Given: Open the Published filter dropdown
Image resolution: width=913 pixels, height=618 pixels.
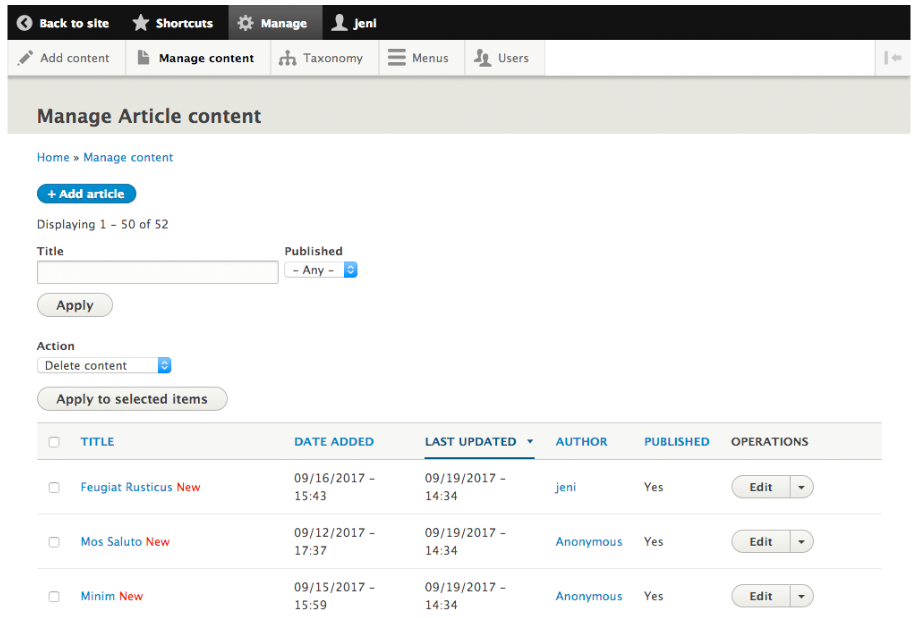Looking at the screenshot, I should [321, 270].
